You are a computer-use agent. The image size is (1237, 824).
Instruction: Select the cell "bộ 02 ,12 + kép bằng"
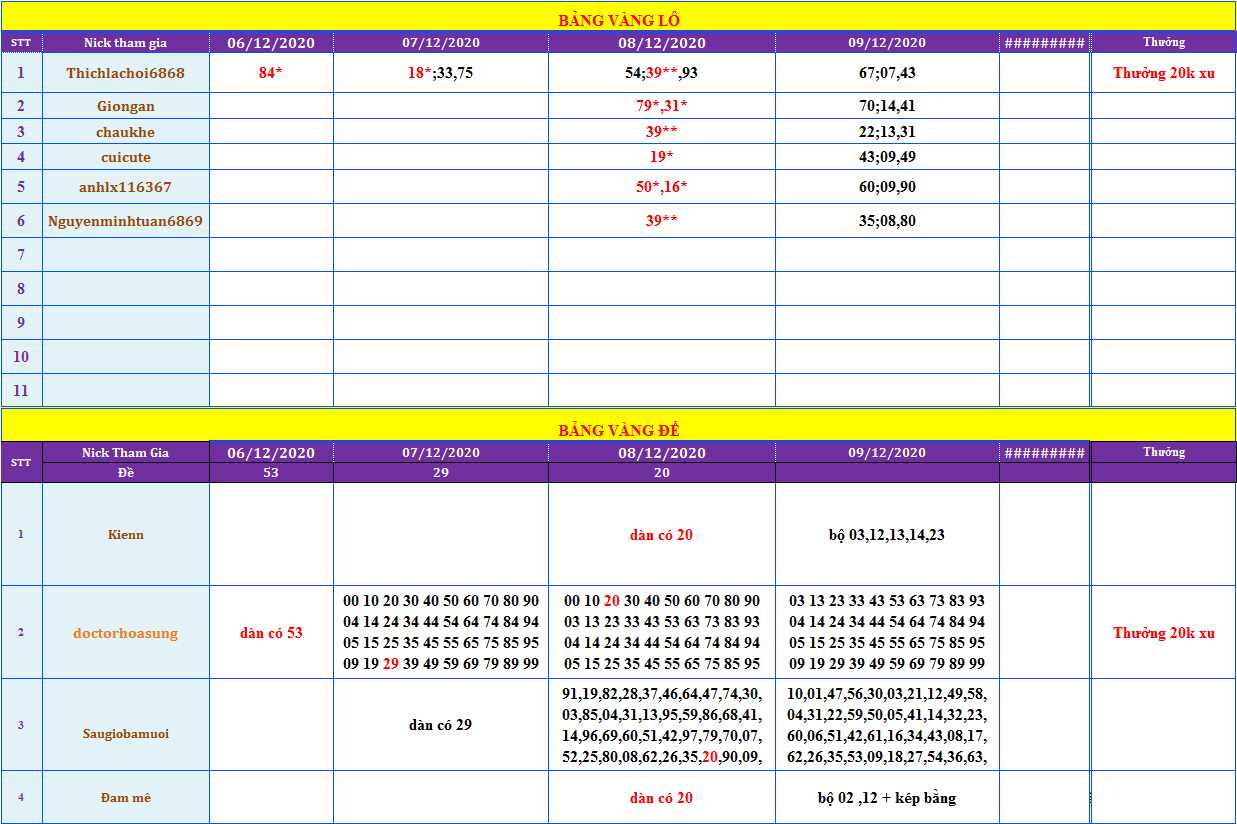[x=887, y=798]
